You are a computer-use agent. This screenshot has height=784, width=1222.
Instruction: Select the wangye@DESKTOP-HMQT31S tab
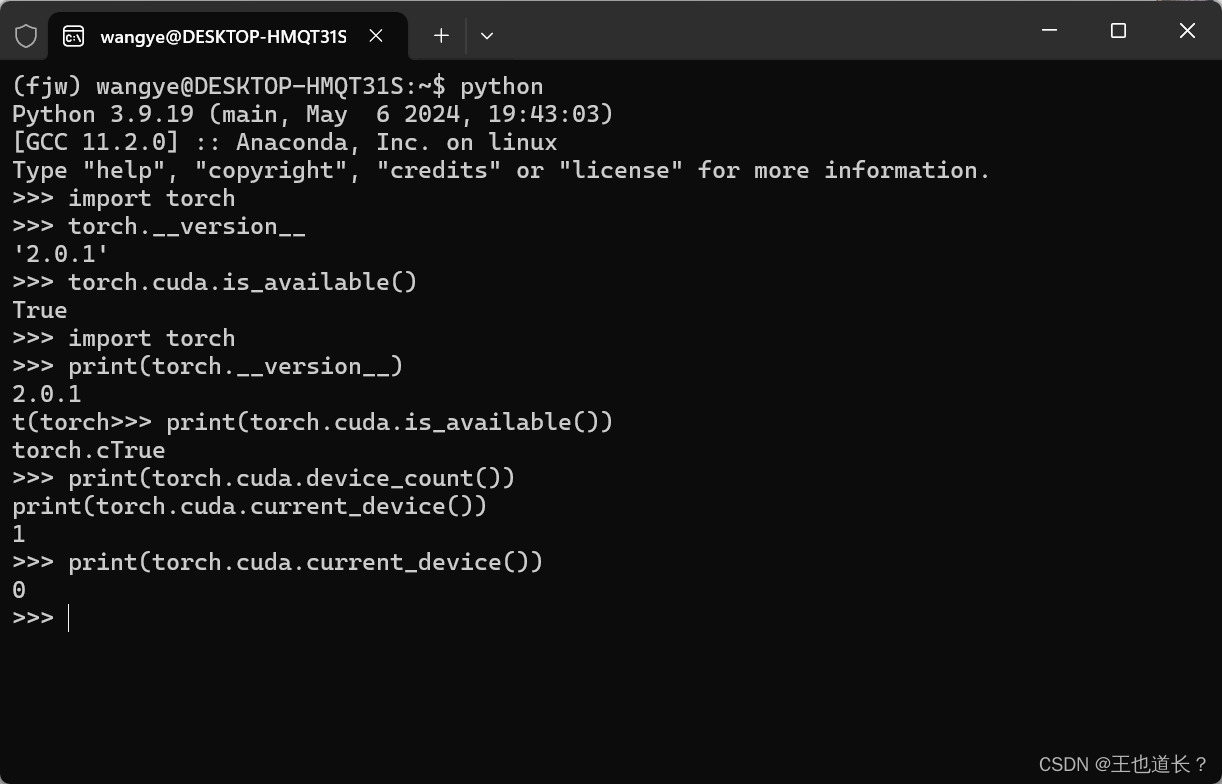coord(222,35)
